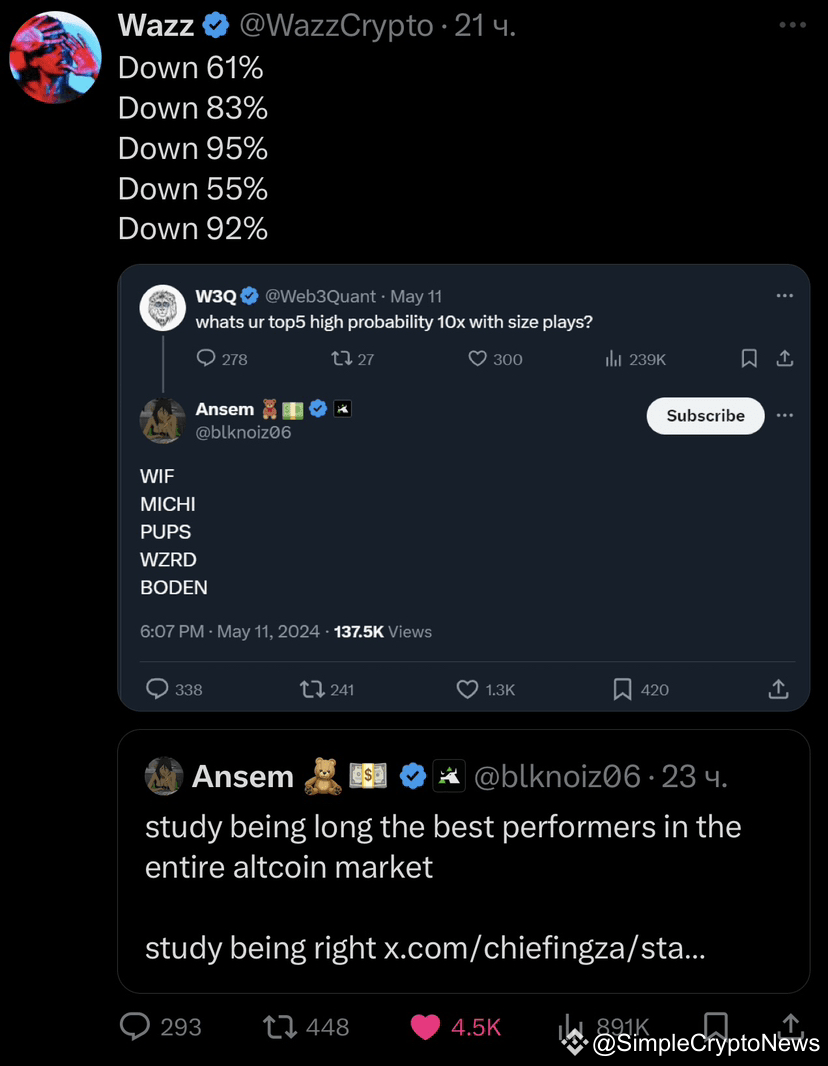Retweet Wazz's post showing 448 reposts
The height and width of the screenshot is (1066, 828).
[x=278, y=1027]
